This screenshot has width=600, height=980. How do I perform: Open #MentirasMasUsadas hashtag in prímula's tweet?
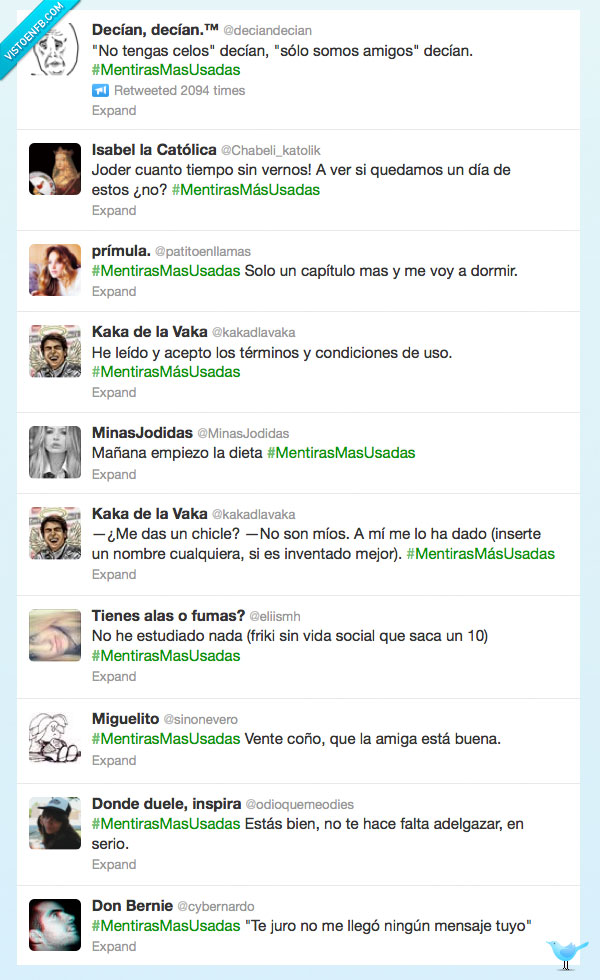pyautogui.click(x=166, y=271)
